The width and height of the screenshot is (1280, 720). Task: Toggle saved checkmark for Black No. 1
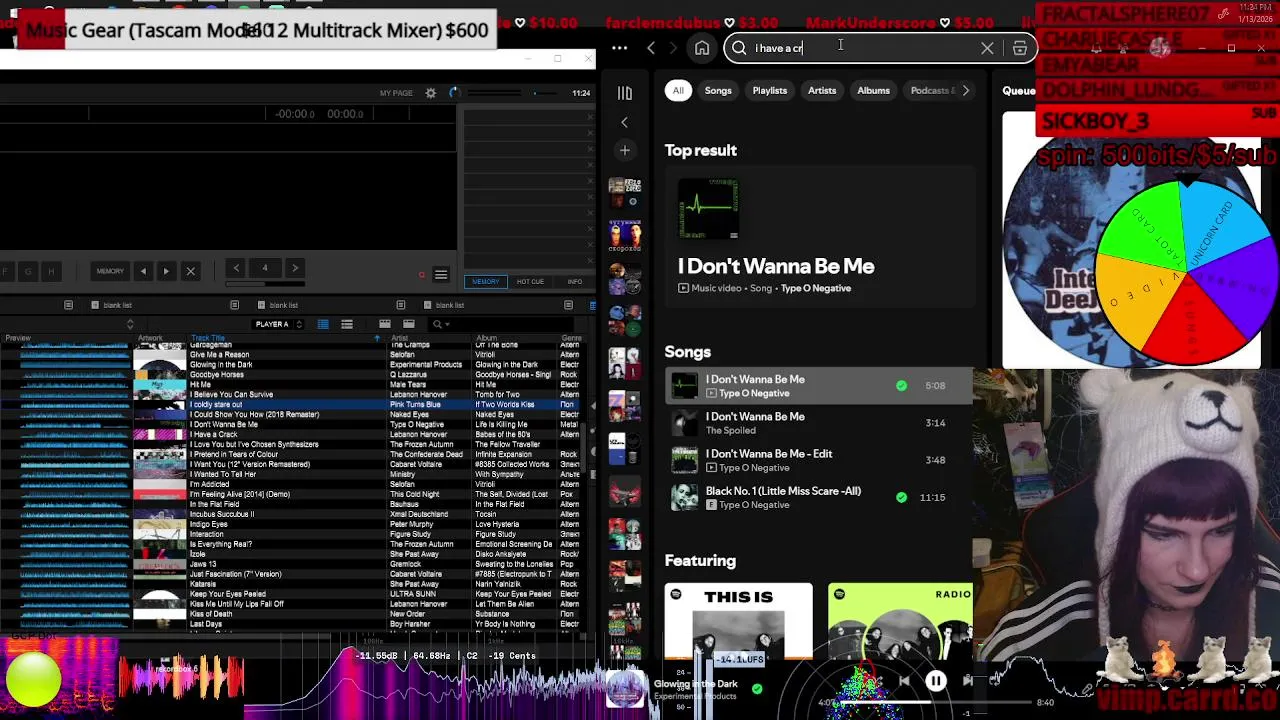click(901, 497)
